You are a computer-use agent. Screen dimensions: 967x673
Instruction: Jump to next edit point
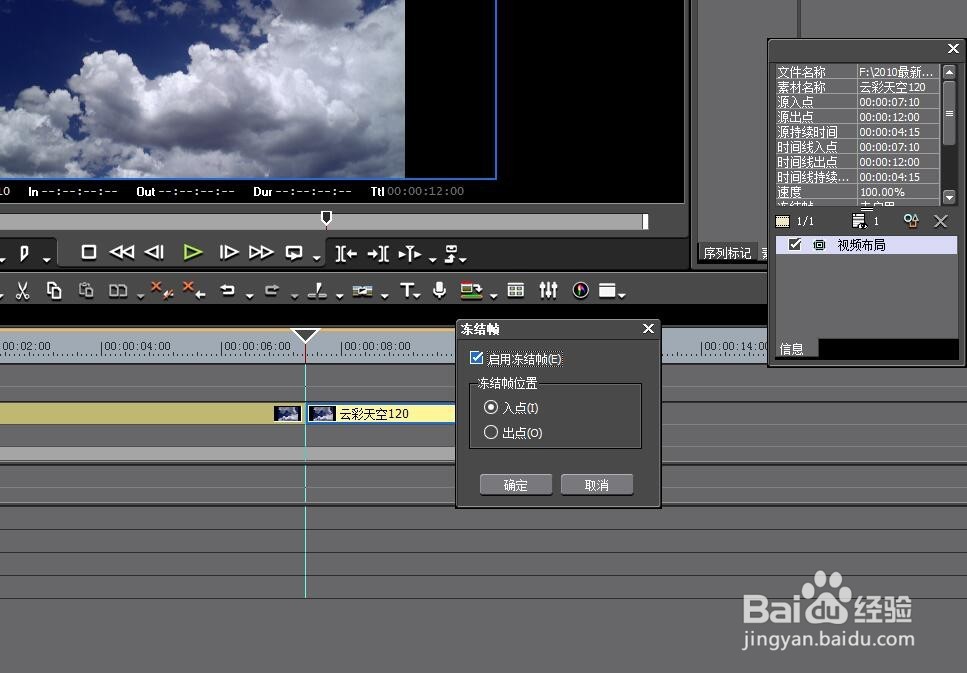tap(378, 253)
